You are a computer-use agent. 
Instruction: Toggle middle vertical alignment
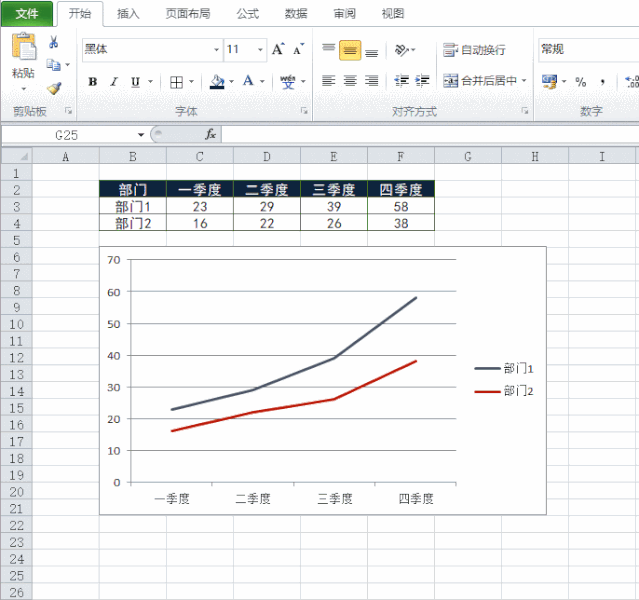tap(350, 50)
